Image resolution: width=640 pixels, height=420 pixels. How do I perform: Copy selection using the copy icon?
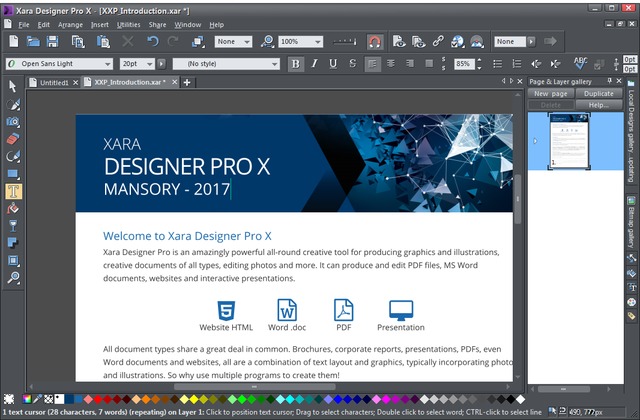pos(78,41)
